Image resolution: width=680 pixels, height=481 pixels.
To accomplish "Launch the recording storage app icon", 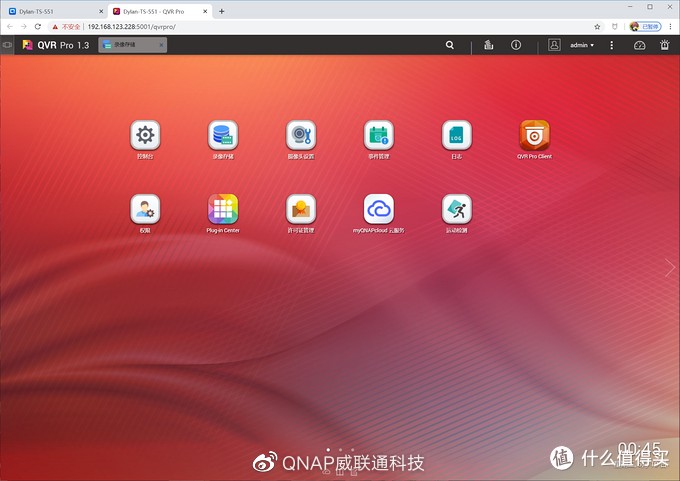I will tap(223, 135).
